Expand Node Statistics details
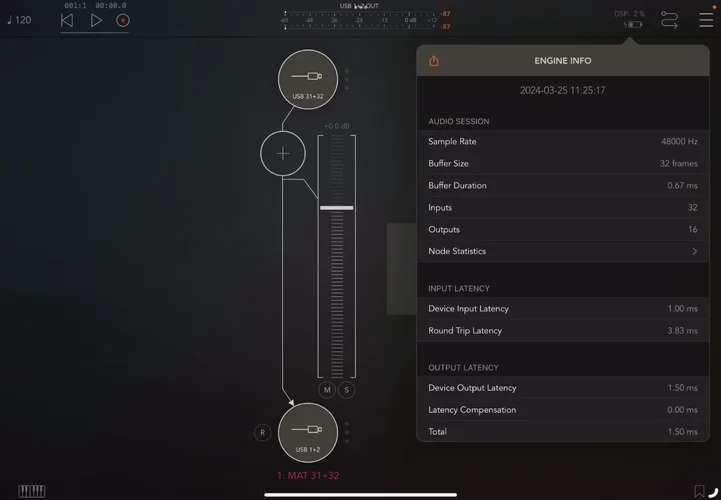721x500 pixels. (x=563, y=251)
